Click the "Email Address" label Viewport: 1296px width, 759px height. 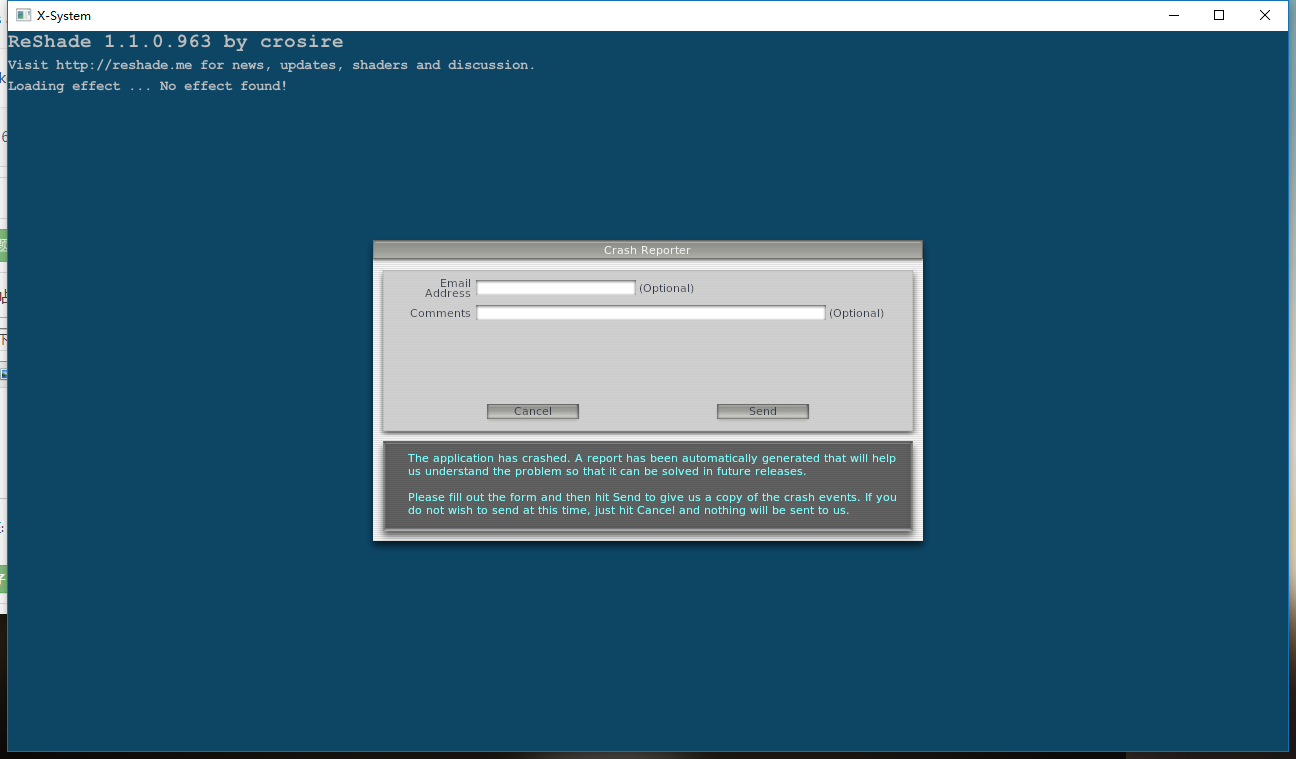click(447, 288)
